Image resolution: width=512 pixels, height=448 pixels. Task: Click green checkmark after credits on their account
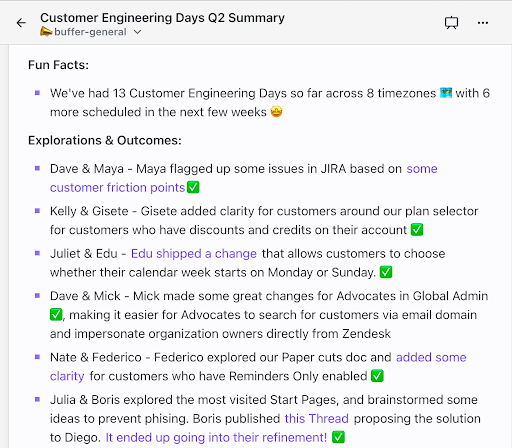tap(417, 229)
